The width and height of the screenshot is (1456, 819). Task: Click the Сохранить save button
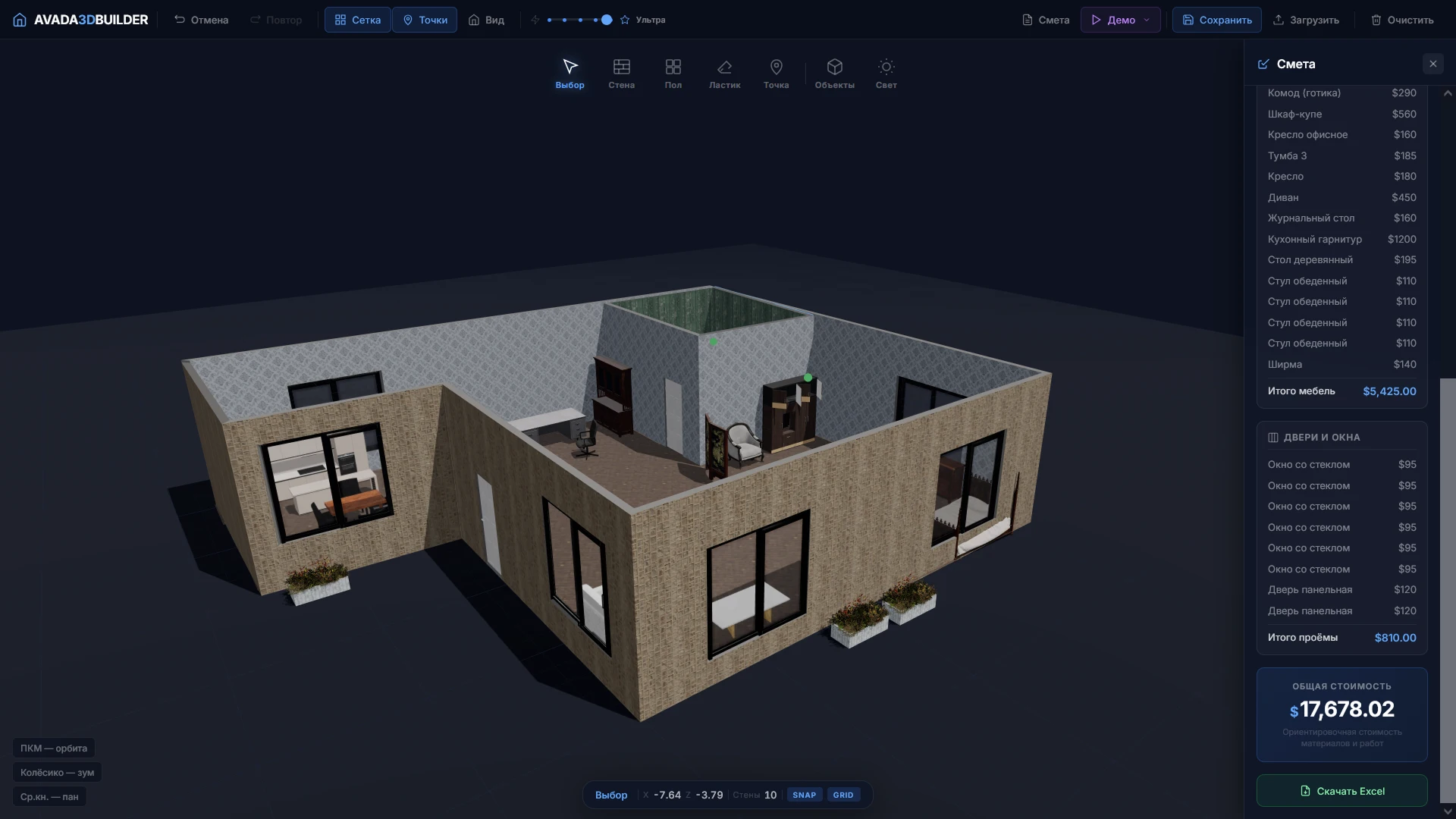click(x=1216, y=20)
